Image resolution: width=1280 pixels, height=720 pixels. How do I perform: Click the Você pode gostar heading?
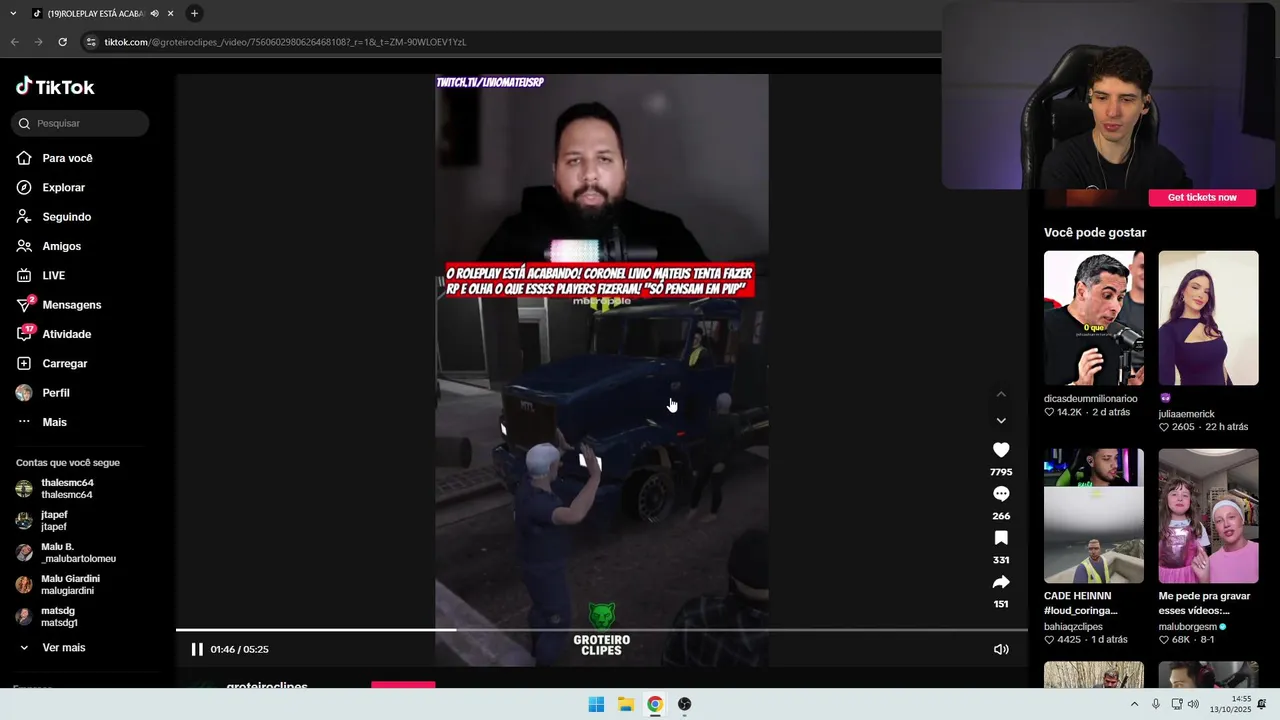1095,232
